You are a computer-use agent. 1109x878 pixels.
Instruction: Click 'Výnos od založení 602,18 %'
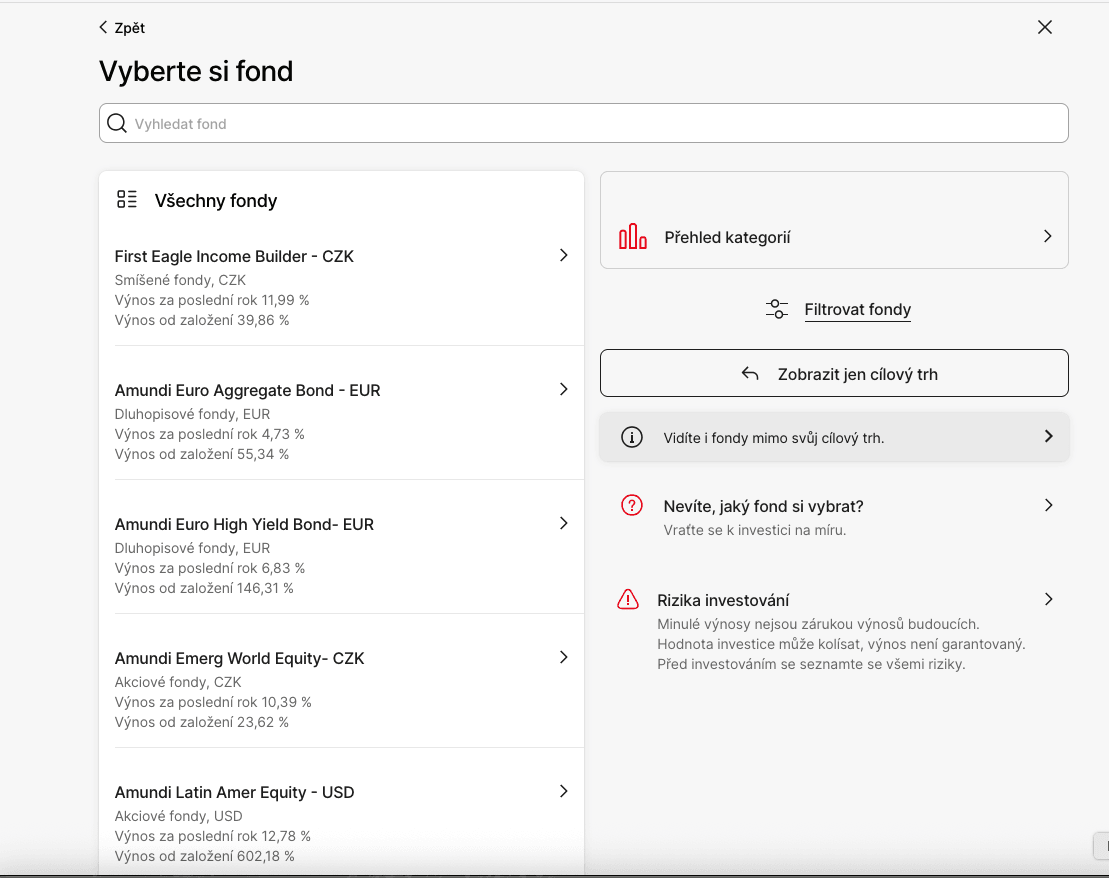204,856
